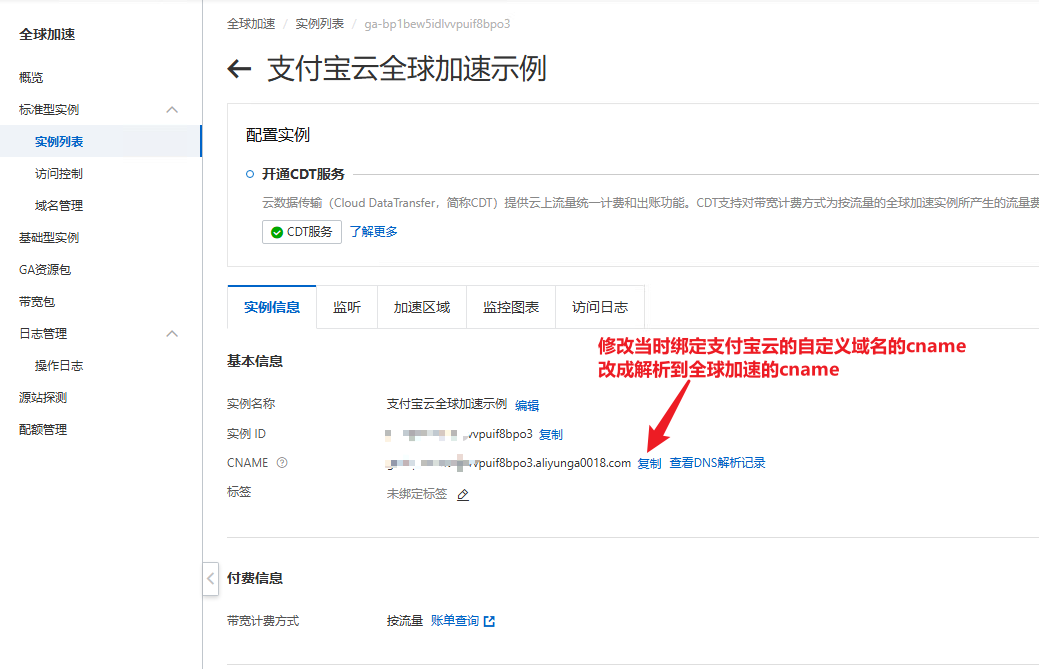Show the 访问日志 tab
This screenshot has height=669, width=1039.
600,307
